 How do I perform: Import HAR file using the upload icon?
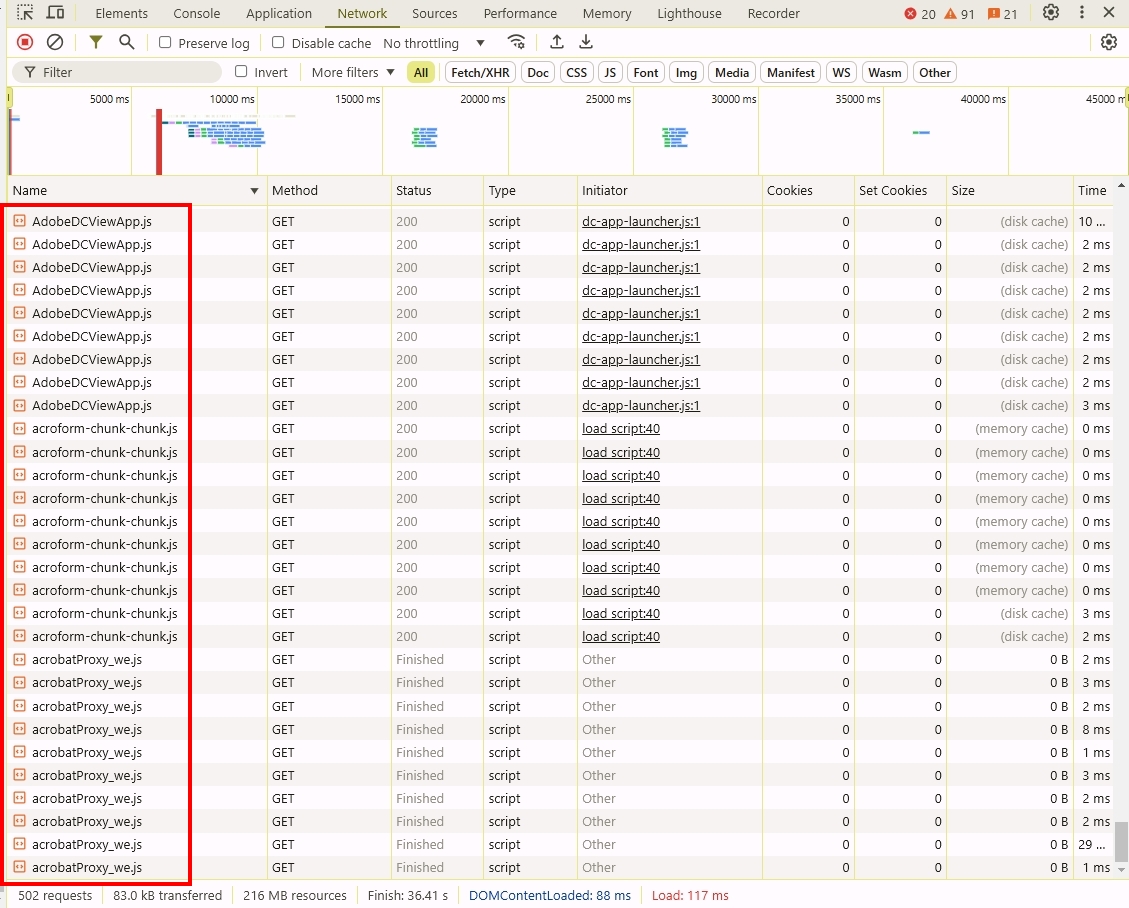556,42
